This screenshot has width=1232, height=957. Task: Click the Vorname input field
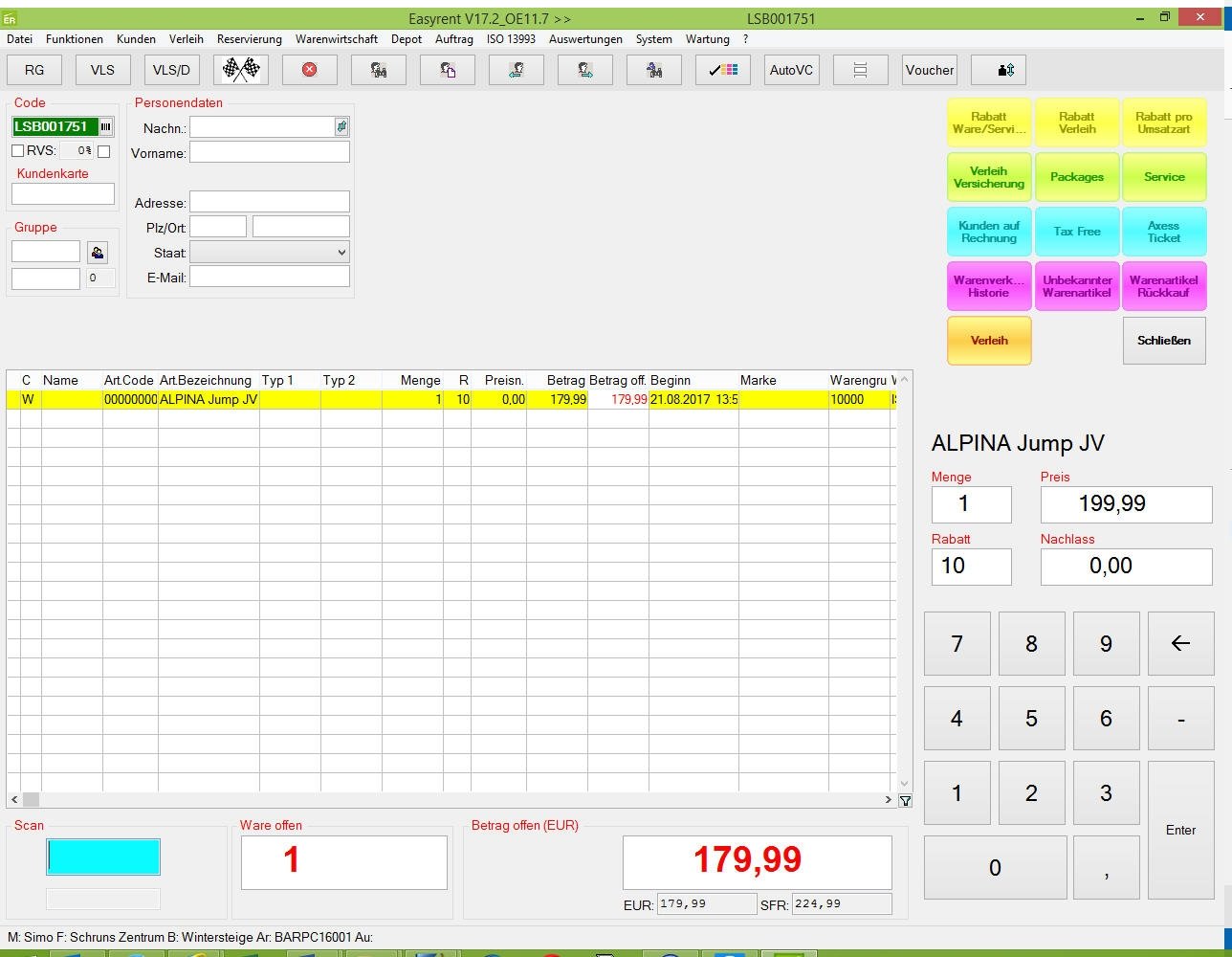tap(270, 152)
